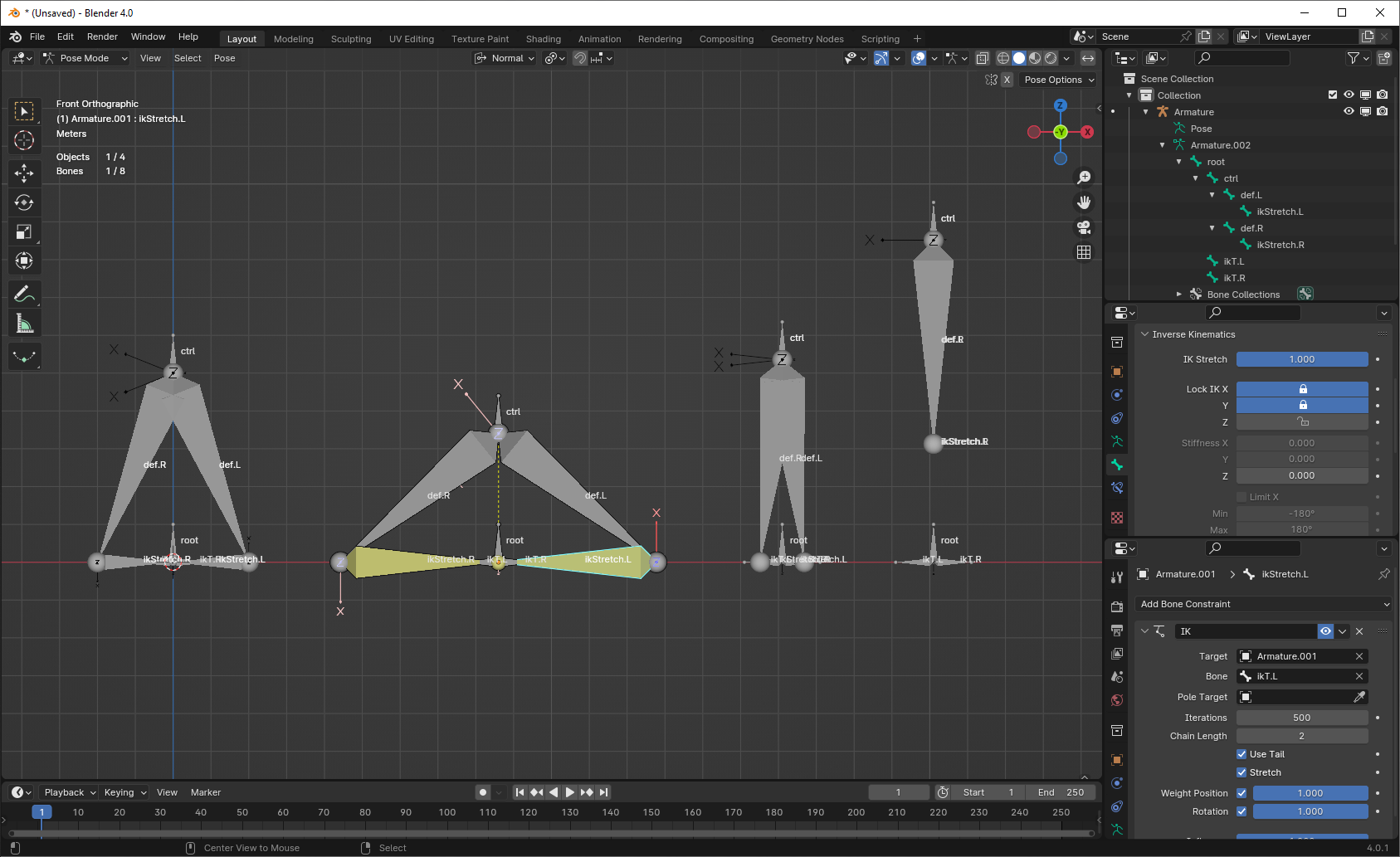Click the Armature.001 breadcrumb link

click(x=1185, y=574)
